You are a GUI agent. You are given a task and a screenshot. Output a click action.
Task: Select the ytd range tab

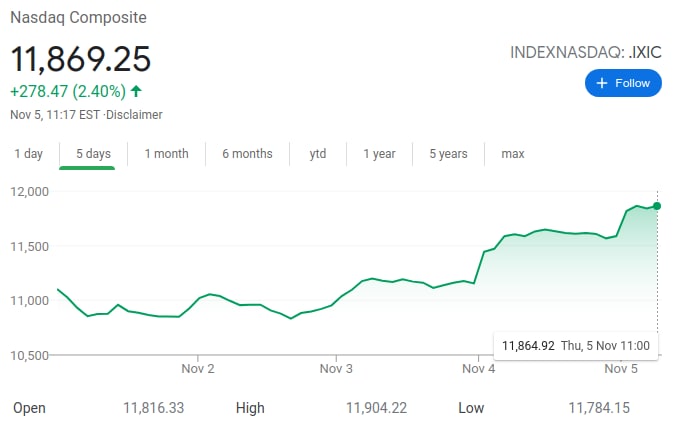tap(318, 154)
